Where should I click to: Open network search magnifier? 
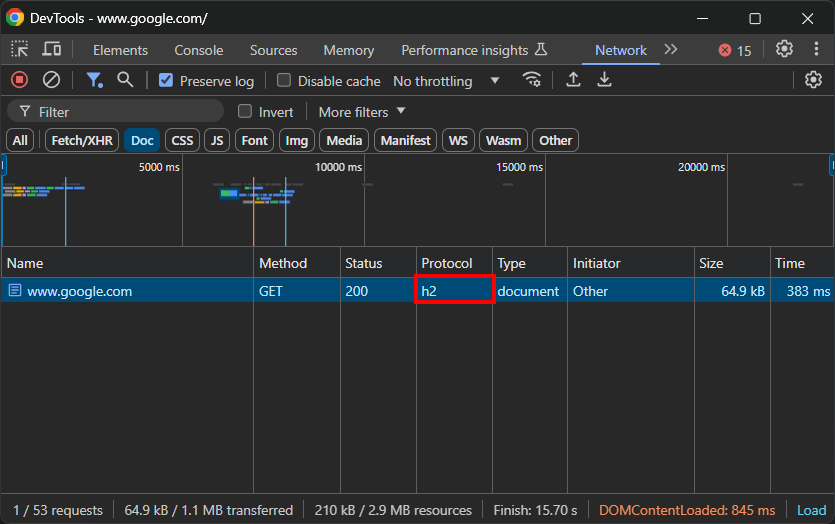(x=125, y=80)
